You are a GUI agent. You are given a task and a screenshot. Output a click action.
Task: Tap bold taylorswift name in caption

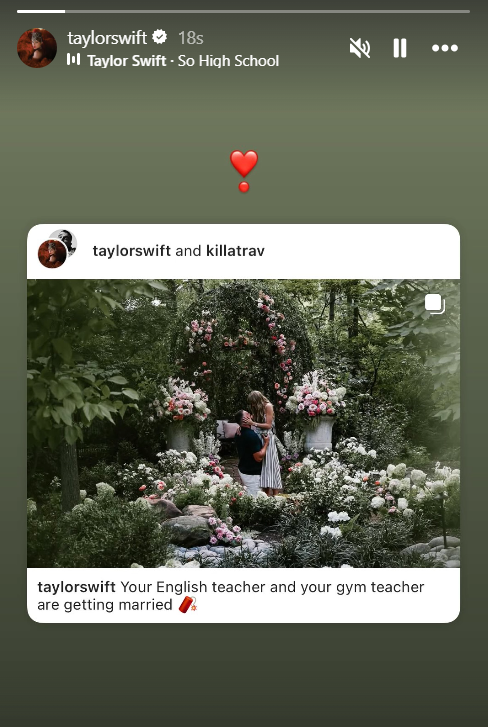[x=76, y=587]
